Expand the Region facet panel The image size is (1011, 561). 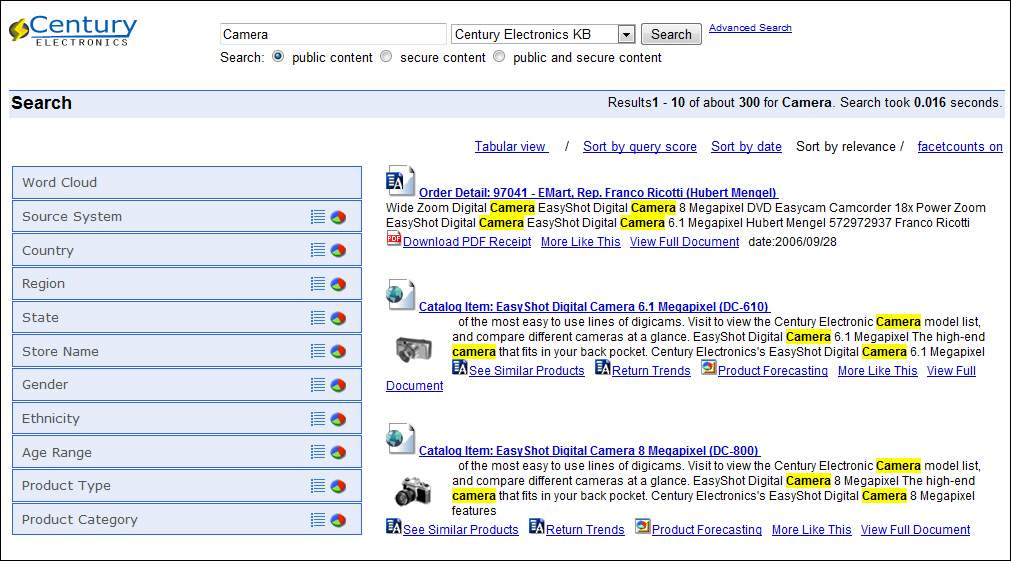pos(187,284)
